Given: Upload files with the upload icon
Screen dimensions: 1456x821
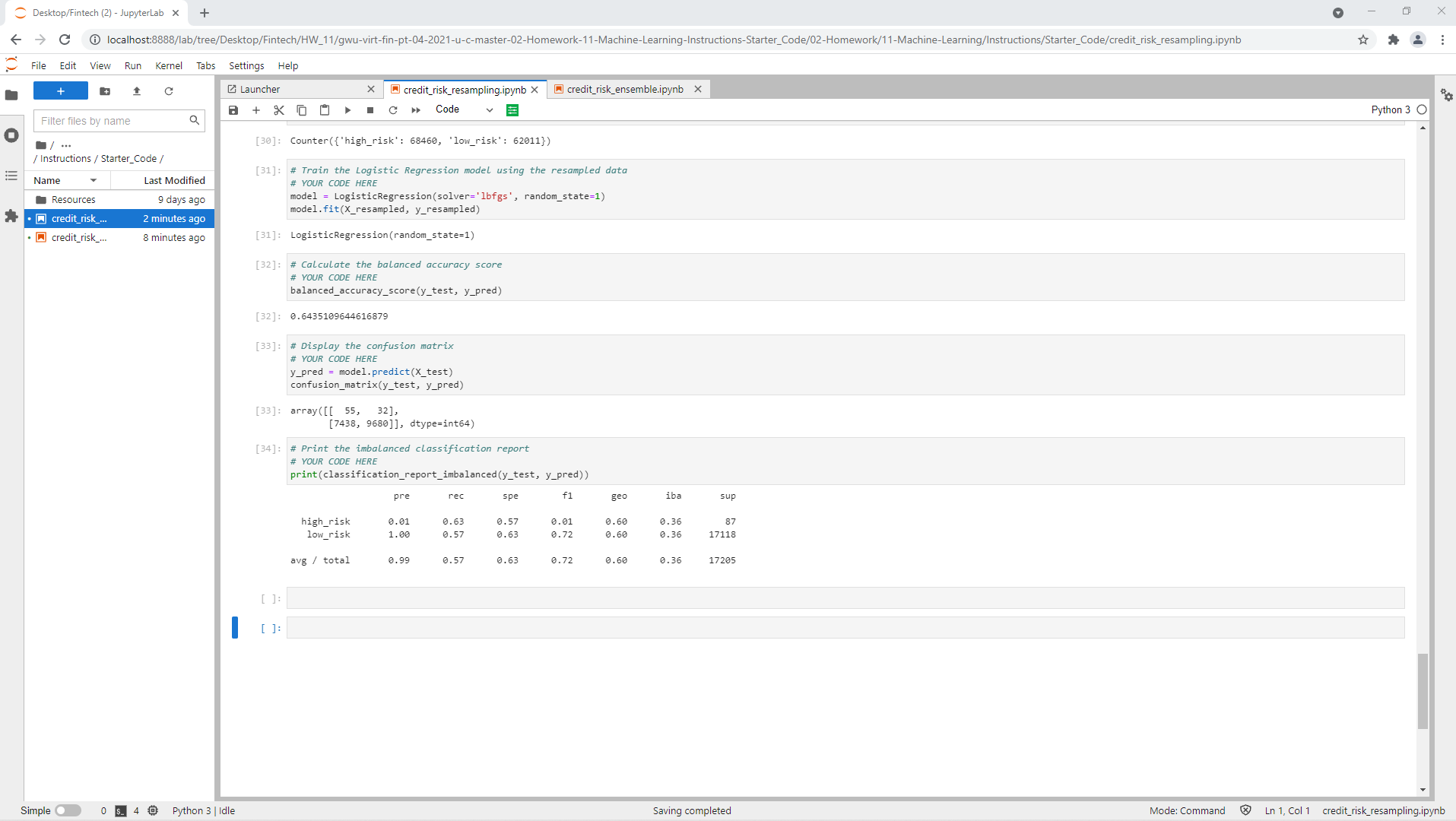Looking at the screenshot, I should pyautogui.click(x=137, y=91).
